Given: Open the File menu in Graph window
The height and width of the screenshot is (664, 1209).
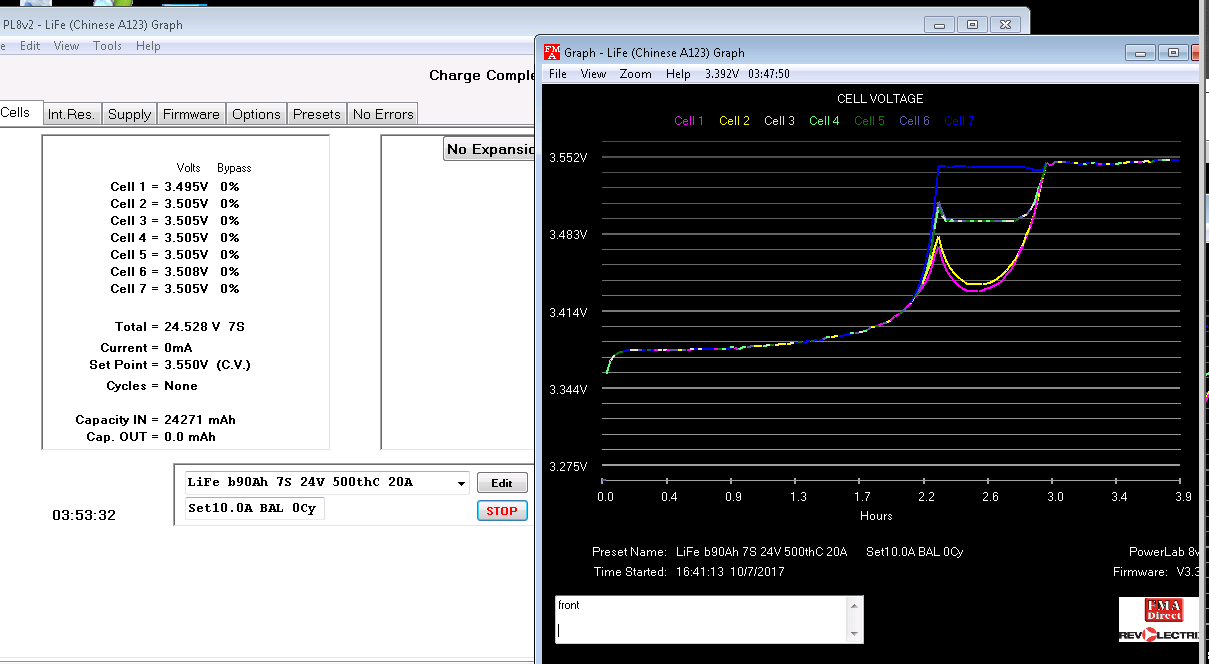Looking at the screenshot, I should click(558, 74).
